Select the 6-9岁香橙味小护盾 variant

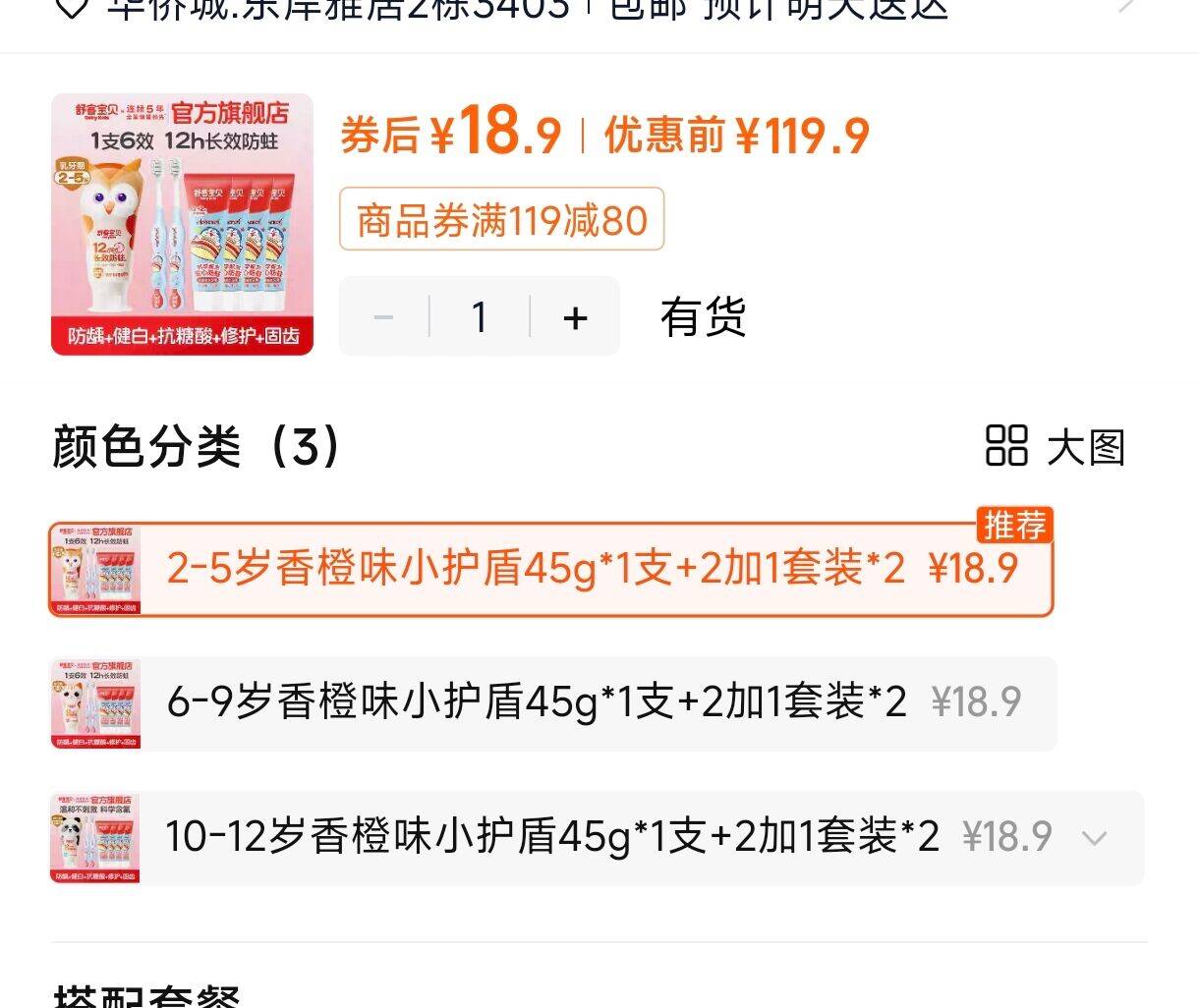[553, 703]
